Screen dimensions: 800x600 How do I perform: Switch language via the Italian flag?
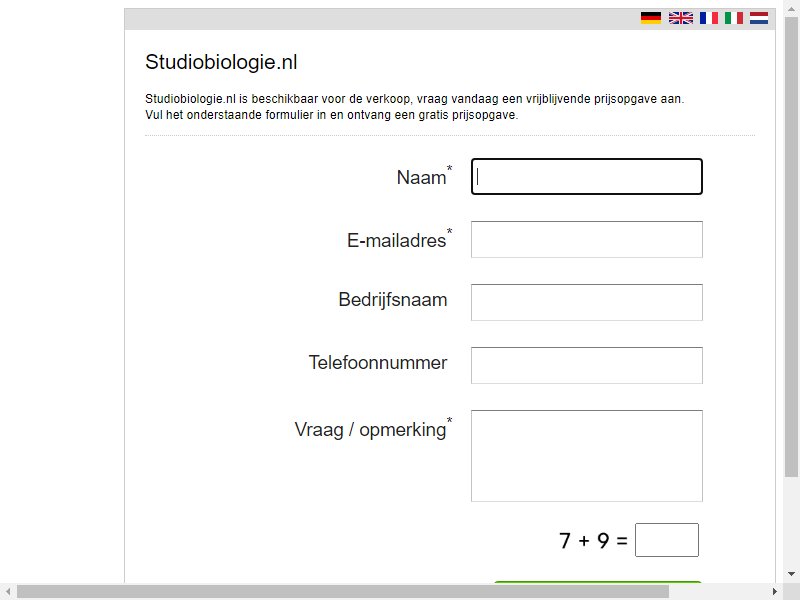[x=734, y=18]
